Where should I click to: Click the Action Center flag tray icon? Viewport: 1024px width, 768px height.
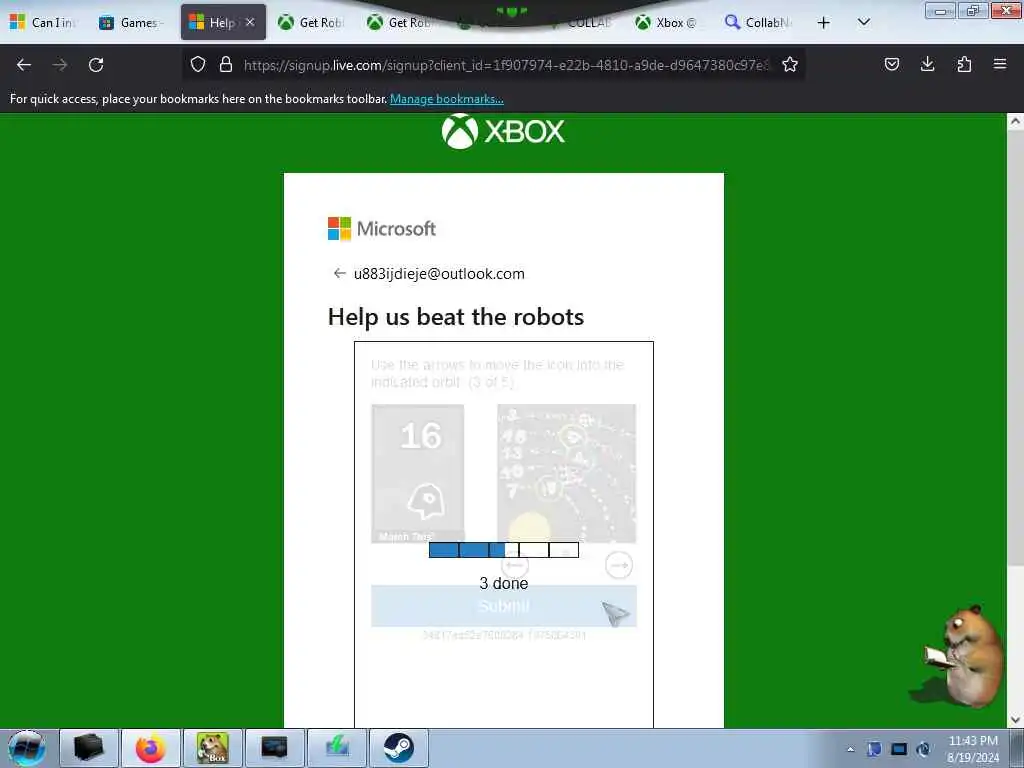click(x=874, y=749)
